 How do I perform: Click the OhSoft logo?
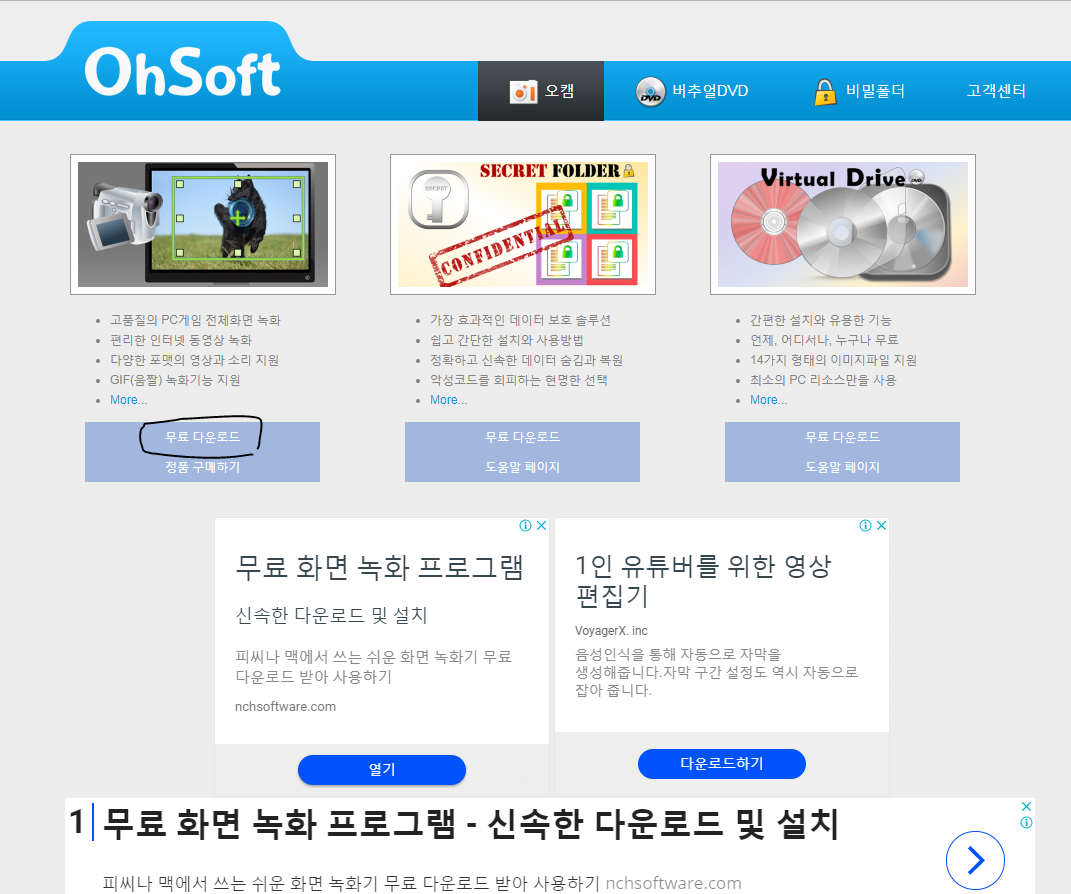point(182,72)
